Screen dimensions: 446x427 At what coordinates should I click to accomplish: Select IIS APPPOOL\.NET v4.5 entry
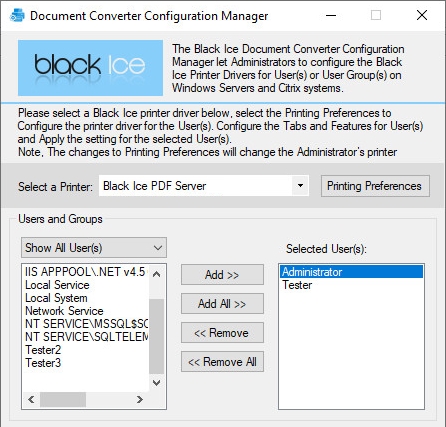point(85,272)
